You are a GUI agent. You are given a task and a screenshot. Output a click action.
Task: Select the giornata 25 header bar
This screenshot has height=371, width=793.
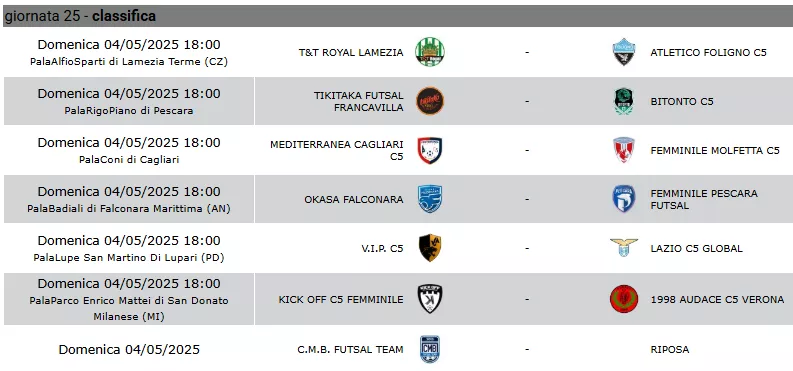click(398, 16)
